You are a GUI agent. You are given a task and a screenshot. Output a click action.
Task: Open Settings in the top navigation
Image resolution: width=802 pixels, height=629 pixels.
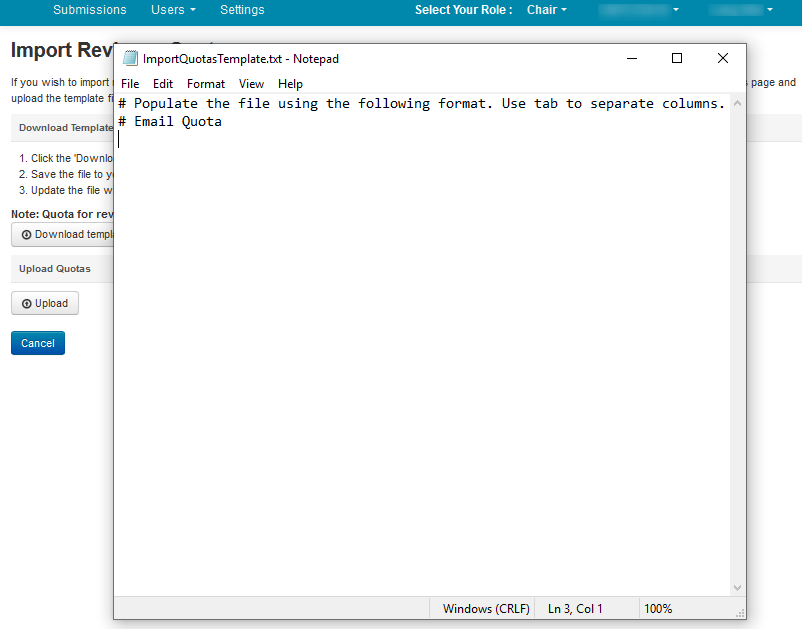[x=242, y=10]
